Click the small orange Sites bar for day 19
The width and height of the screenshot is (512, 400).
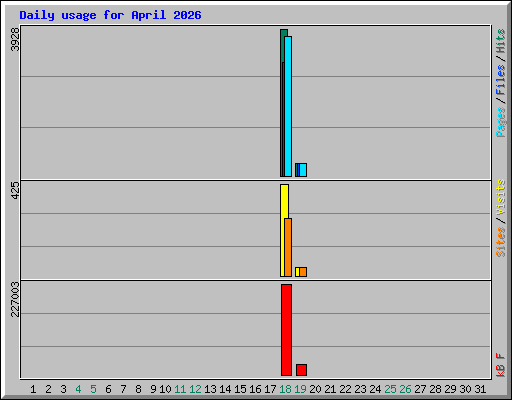click(x=303, y=272)
